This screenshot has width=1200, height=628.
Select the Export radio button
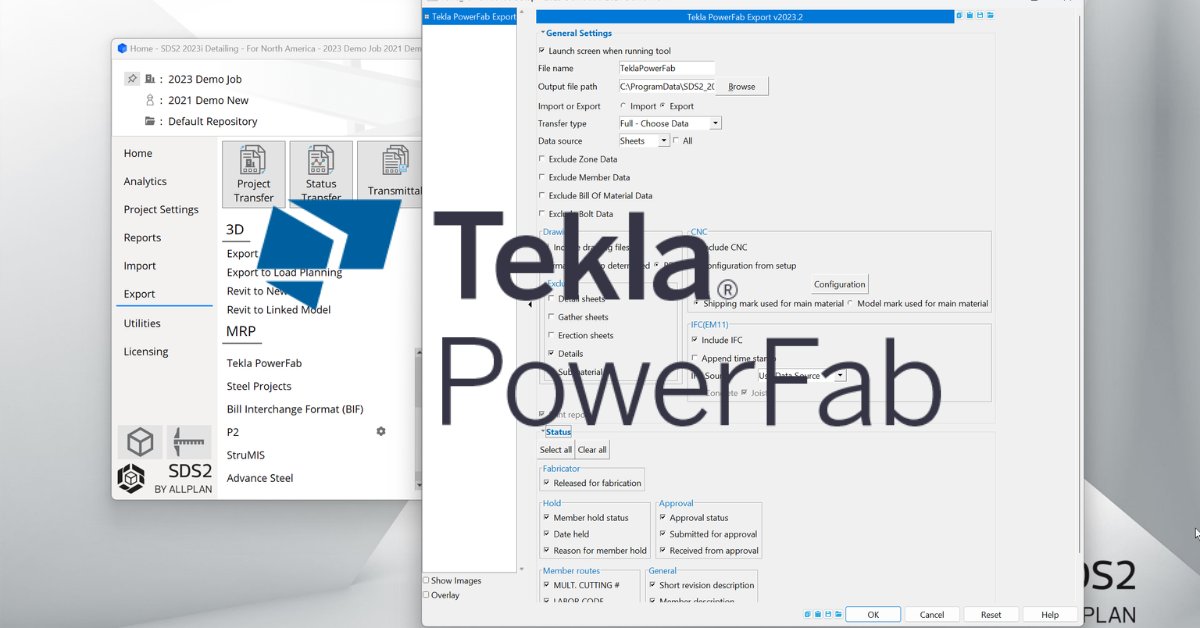click(x=662, y=106)
